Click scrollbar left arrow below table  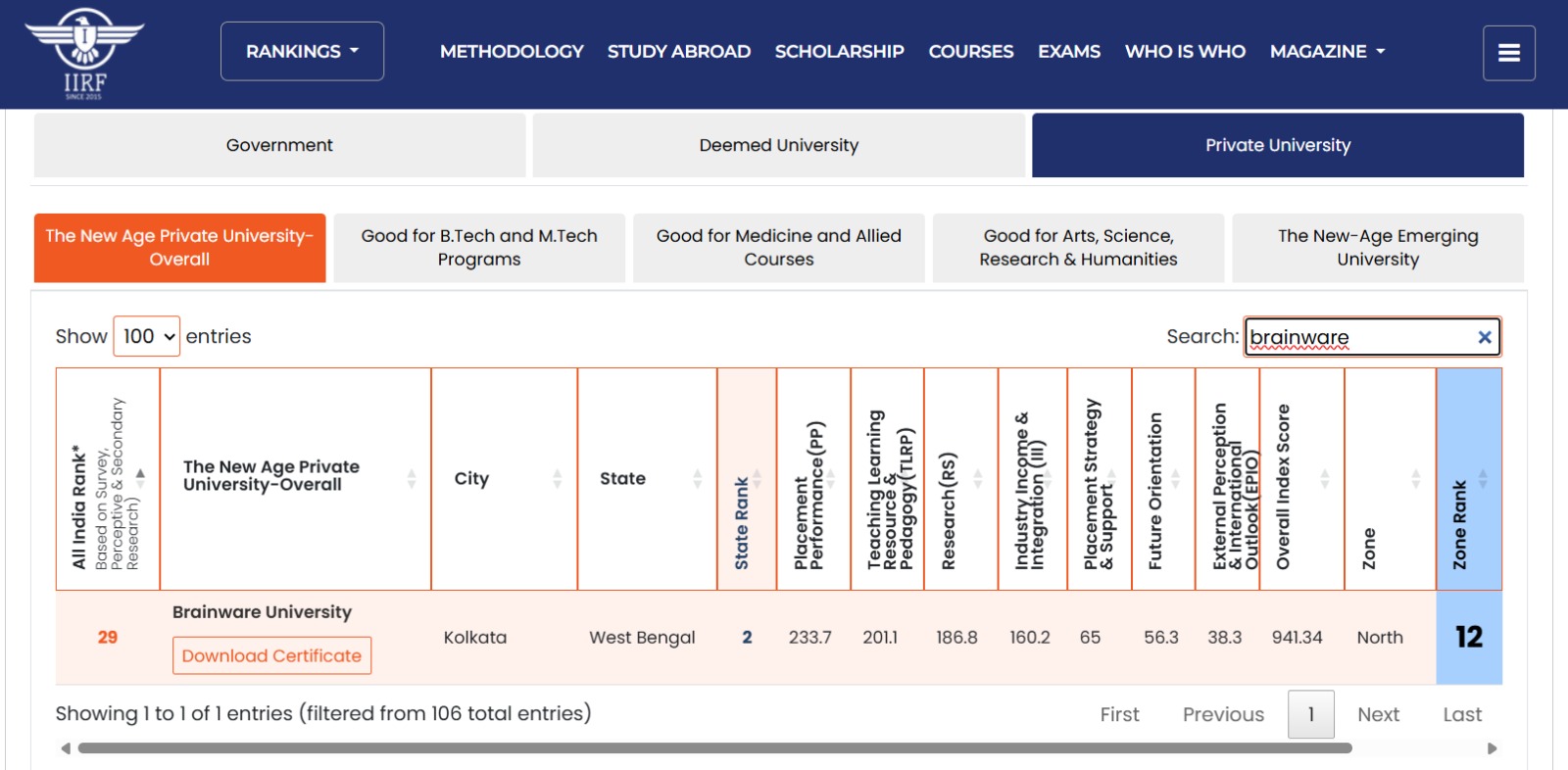pyautogui.click(x=66, y=748)
